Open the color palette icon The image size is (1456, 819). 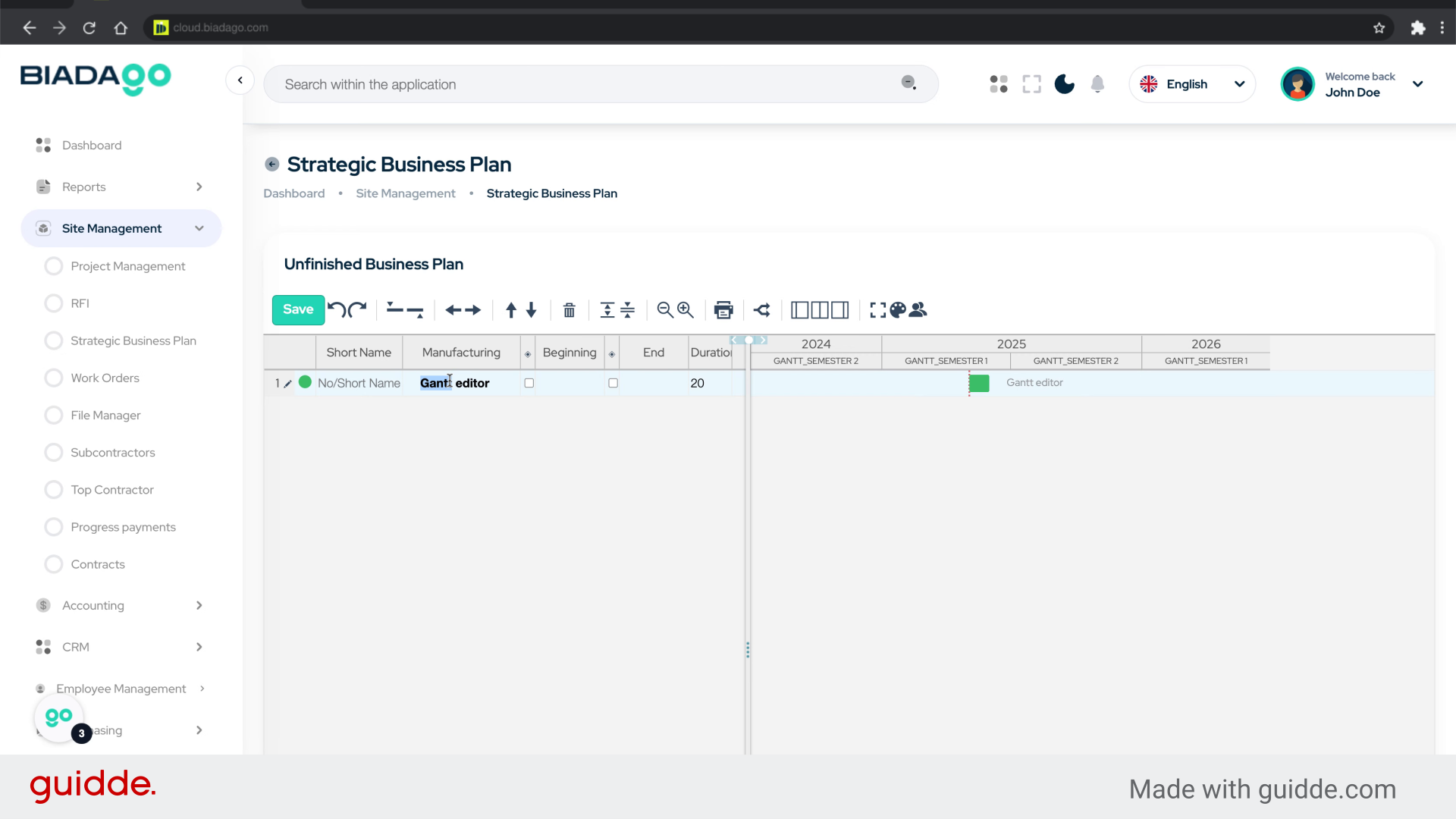click(x=898, y=309)
